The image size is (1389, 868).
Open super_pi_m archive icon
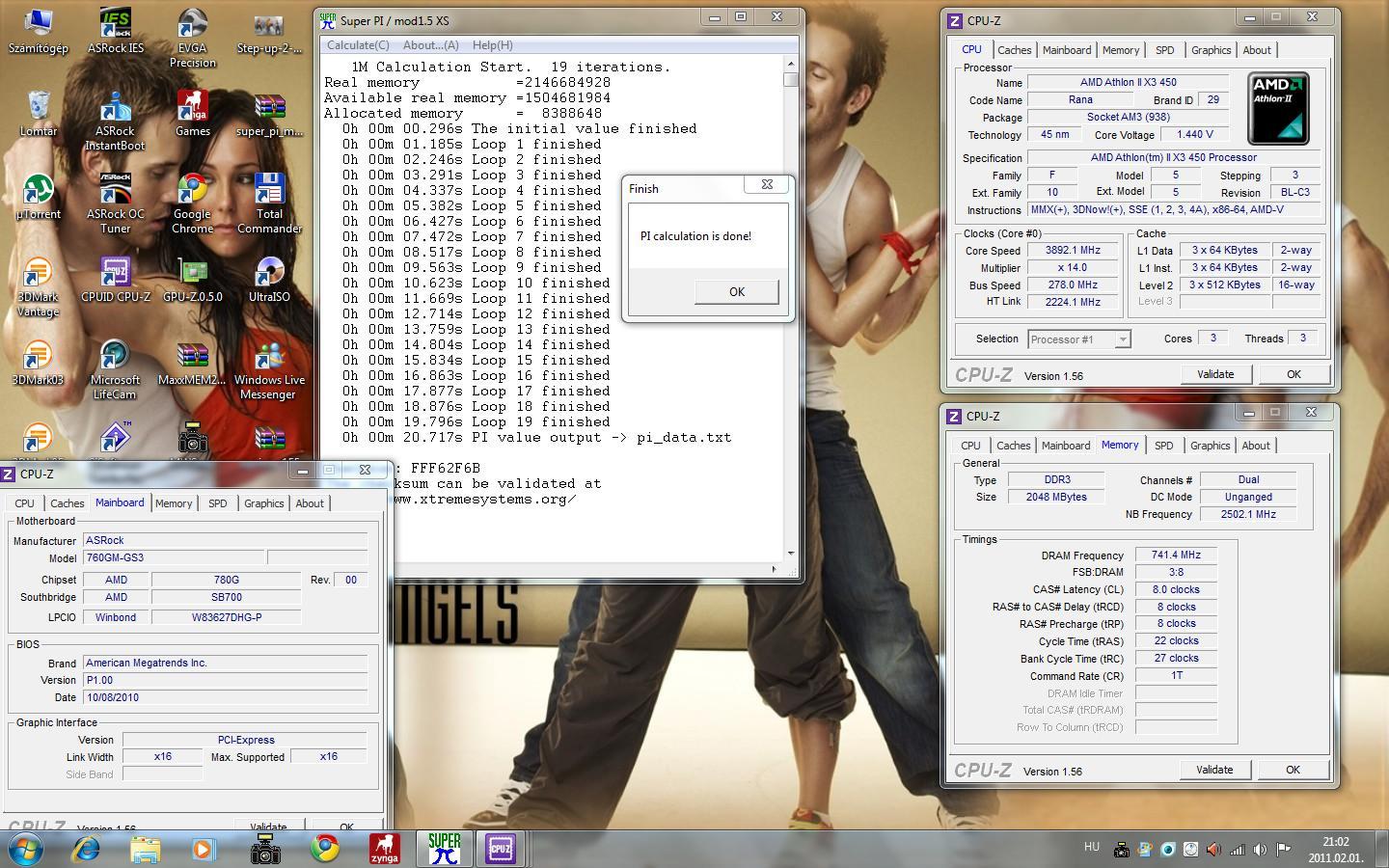click(269, 113)
